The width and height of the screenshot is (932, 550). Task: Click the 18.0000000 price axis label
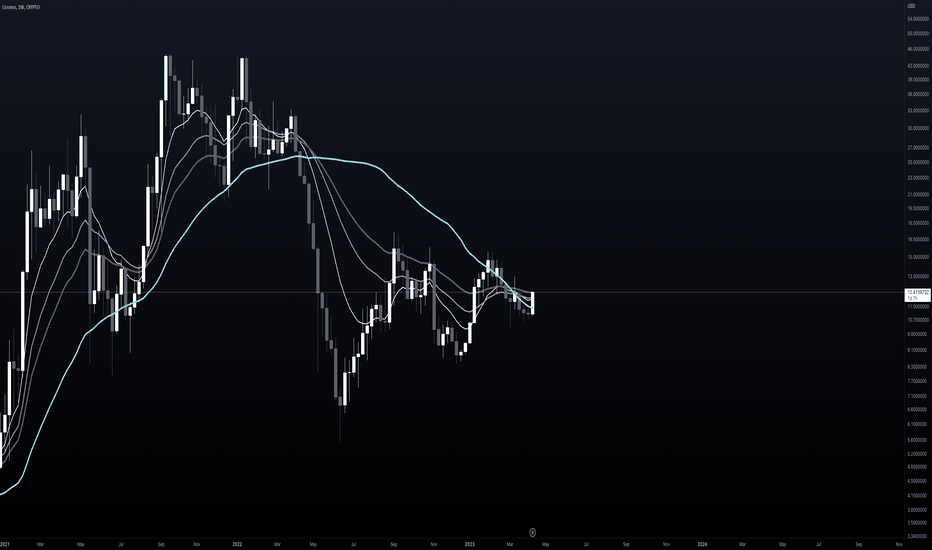coord(918,224)
